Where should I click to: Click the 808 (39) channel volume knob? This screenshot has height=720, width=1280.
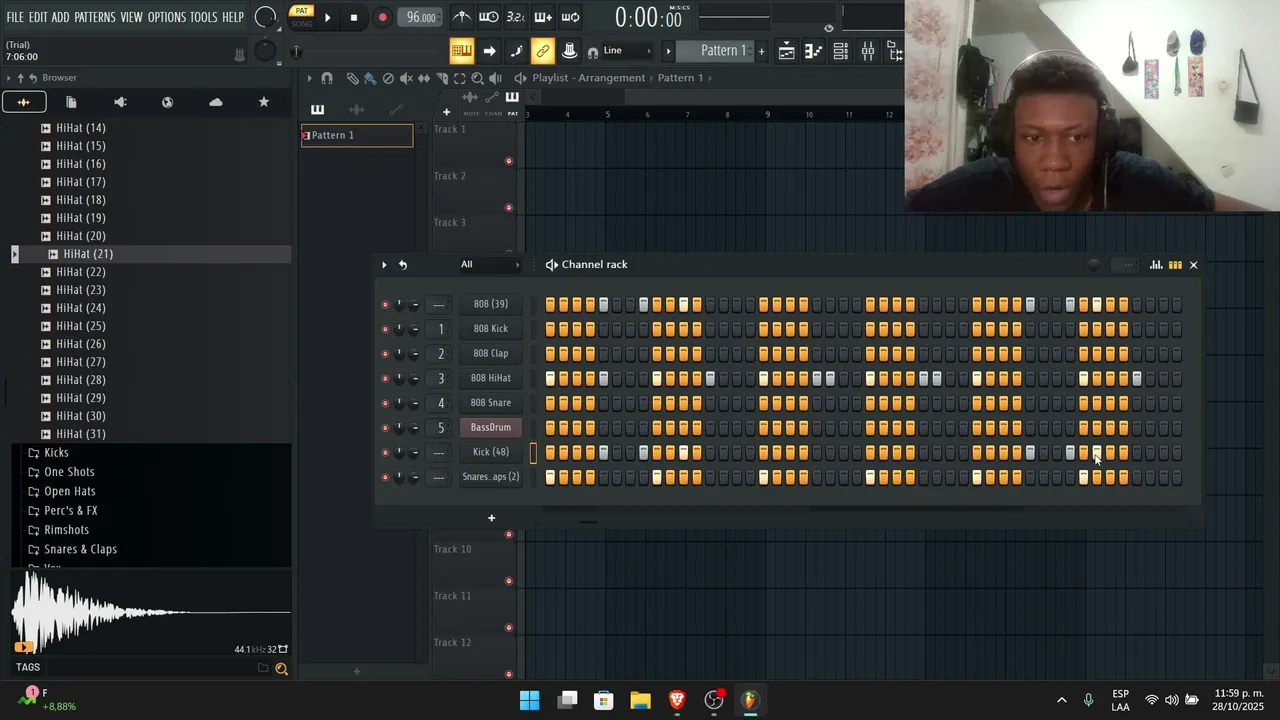click(414, 304)
